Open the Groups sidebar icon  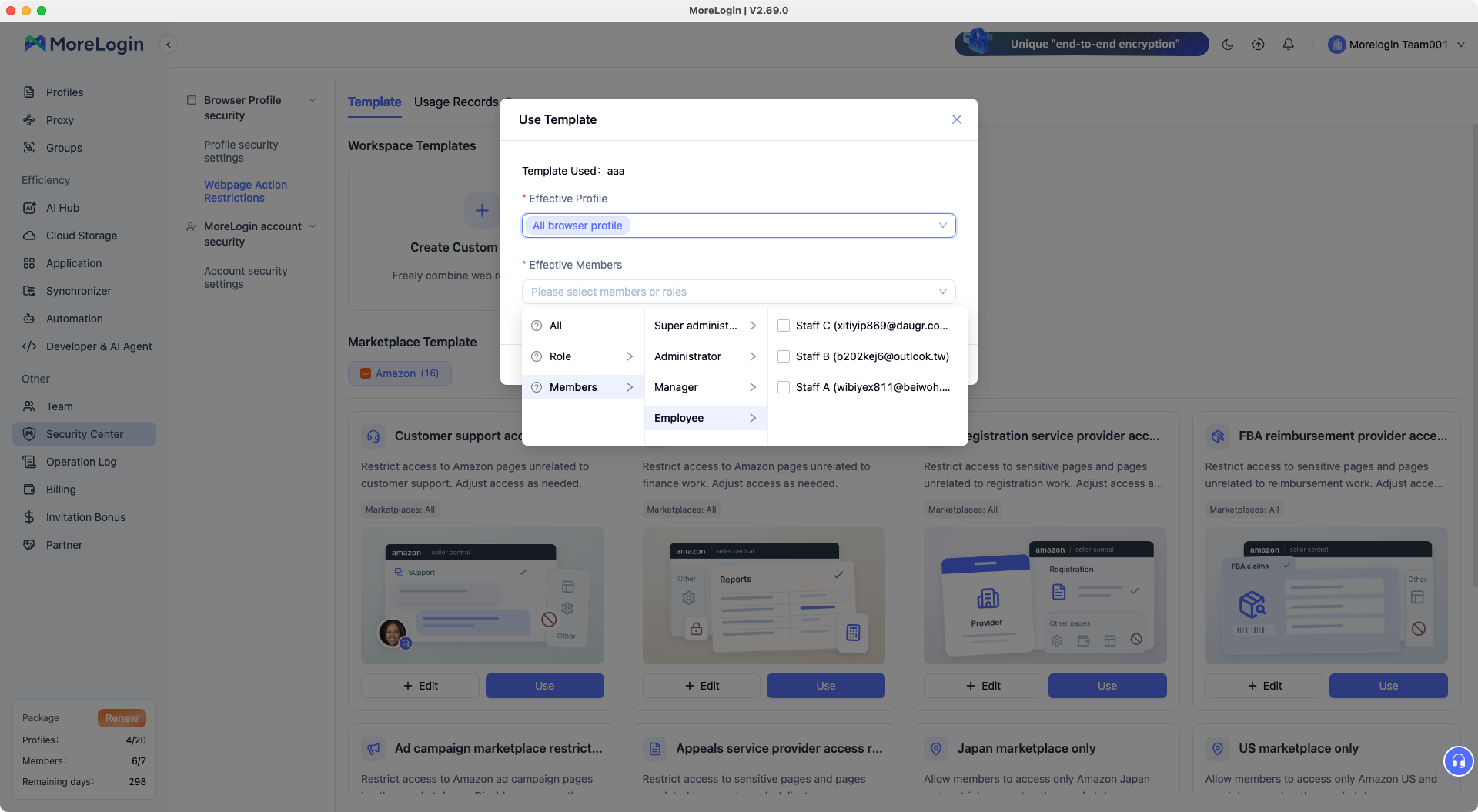(29, 148)
